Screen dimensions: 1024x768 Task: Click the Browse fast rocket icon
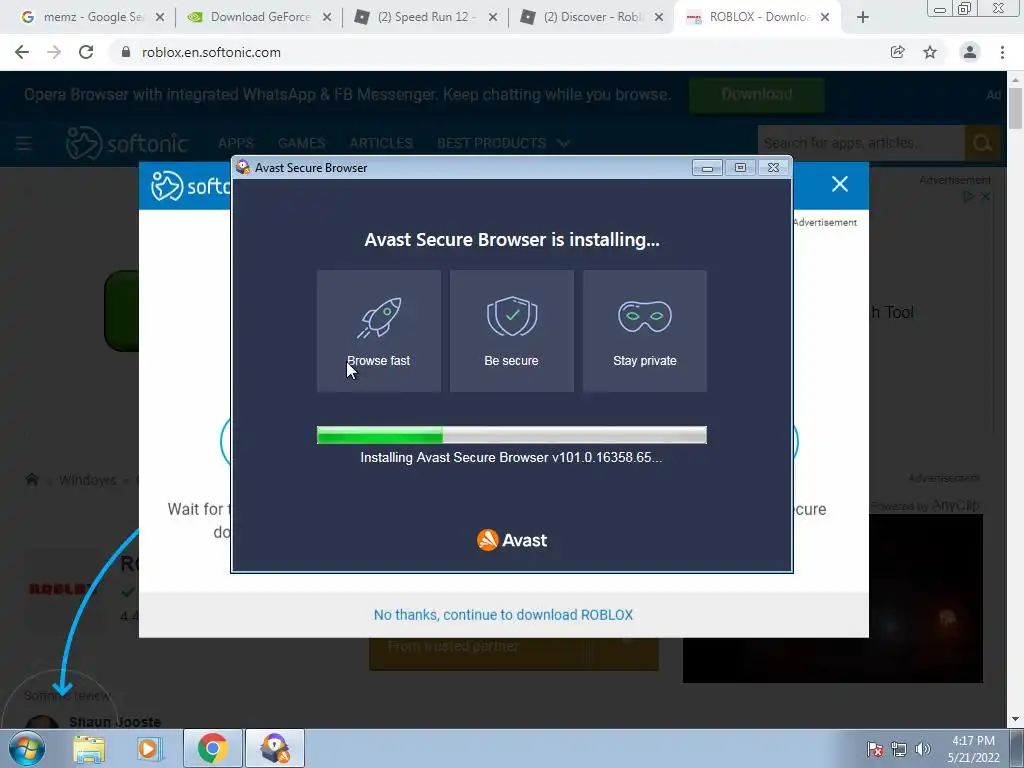(379, 317)
